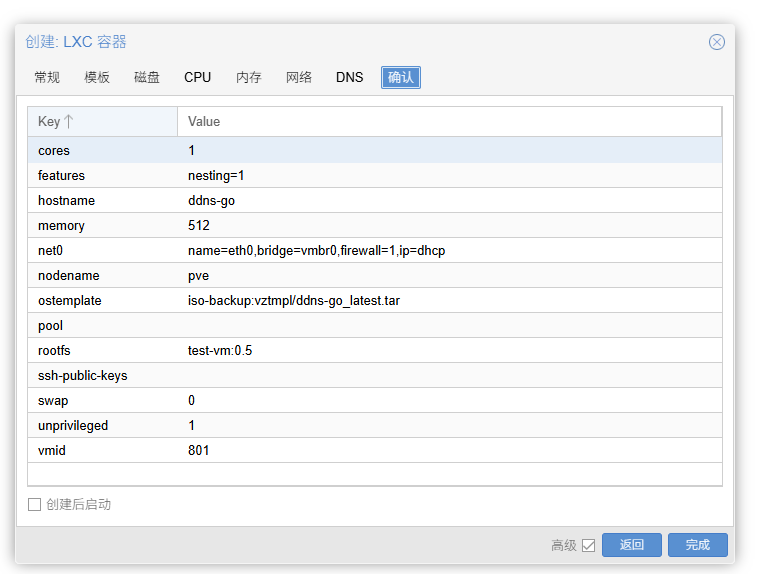Switch to the 网络 tab
Image resolution: width=767 pixels, height=574 pixels.
click(x=299, y=78)
